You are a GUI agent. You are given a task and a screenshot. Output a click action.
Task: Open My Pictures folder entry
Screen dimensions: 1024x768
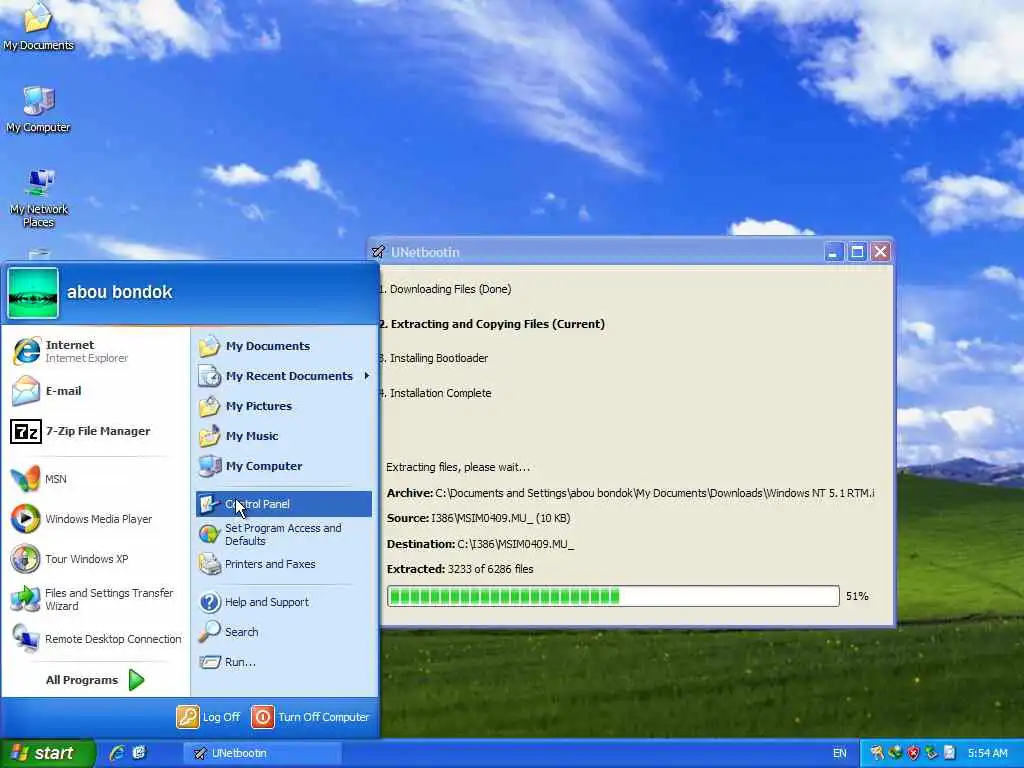pos(283,406)
